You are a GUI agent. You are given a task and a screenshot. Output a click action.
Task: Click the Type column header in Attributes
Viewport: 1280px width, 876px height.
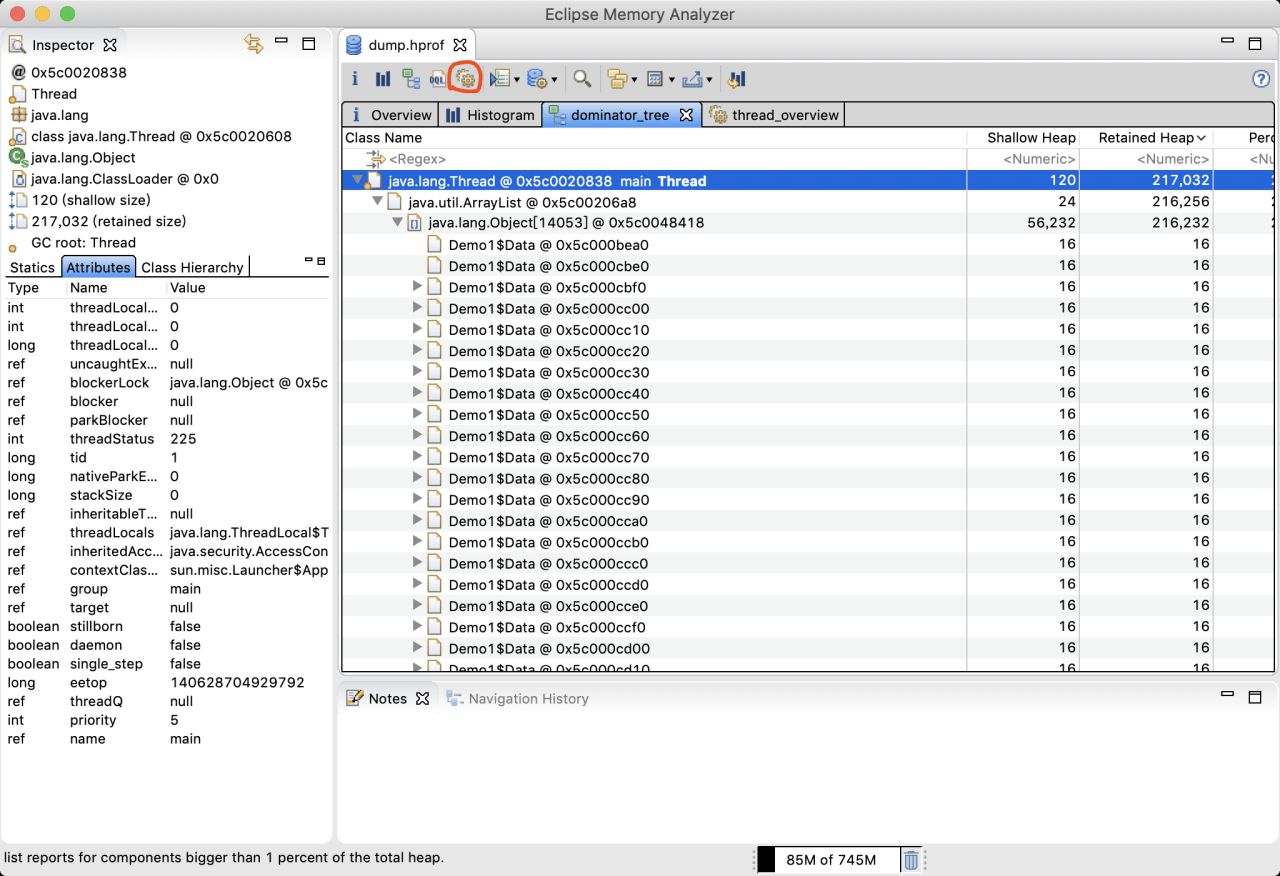click(33, 288)
